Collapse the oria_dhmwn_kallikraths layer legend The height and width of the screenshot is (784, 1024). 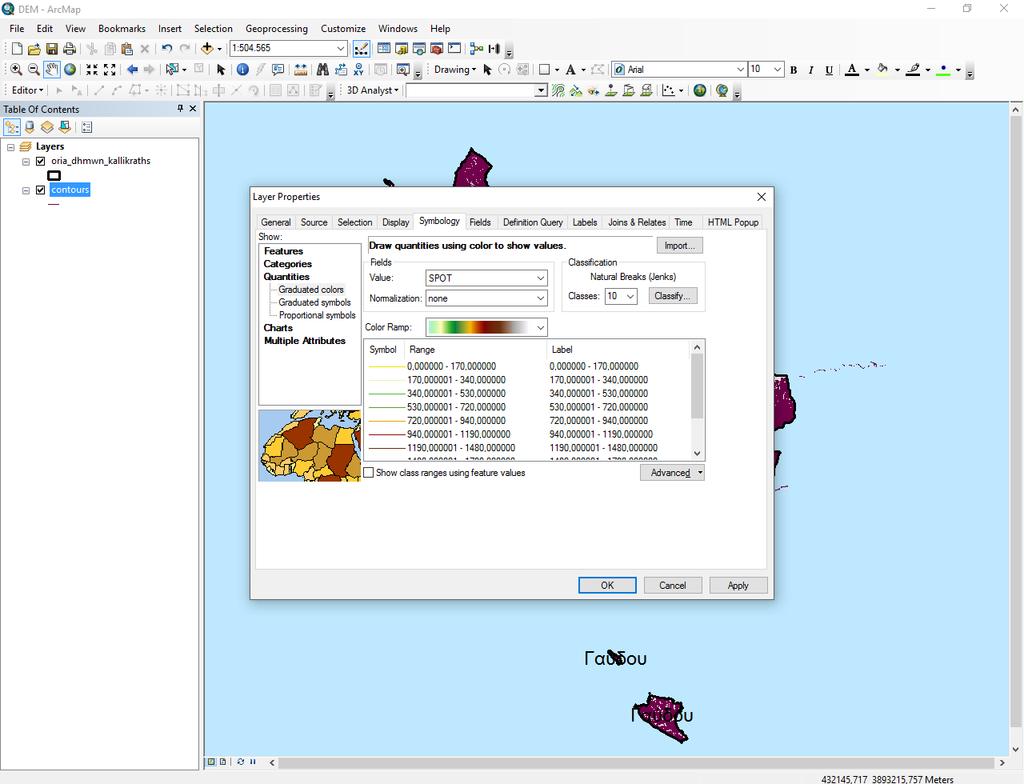26,161
